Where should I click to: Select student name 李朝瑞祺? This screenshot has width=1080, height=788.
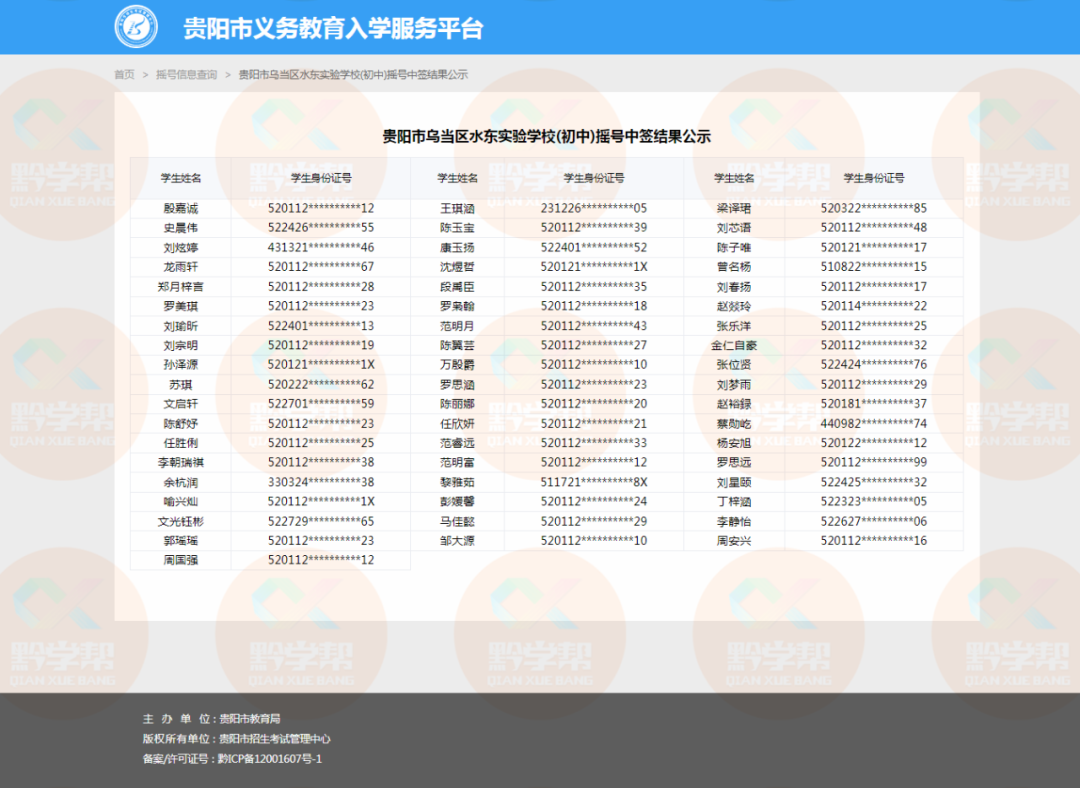tap(180, 462)
